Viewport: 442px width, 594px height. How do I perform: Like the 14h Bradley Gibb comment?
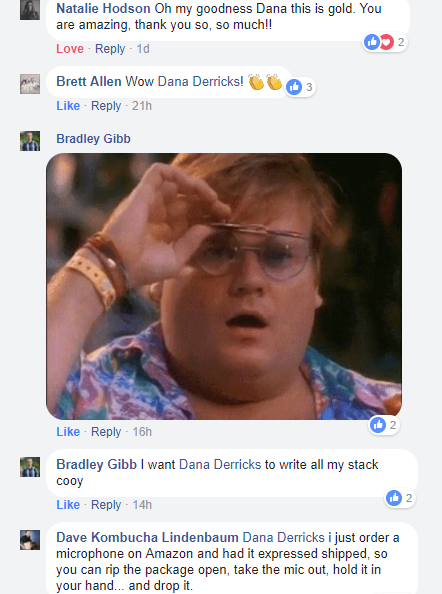(x=68, y=505)
